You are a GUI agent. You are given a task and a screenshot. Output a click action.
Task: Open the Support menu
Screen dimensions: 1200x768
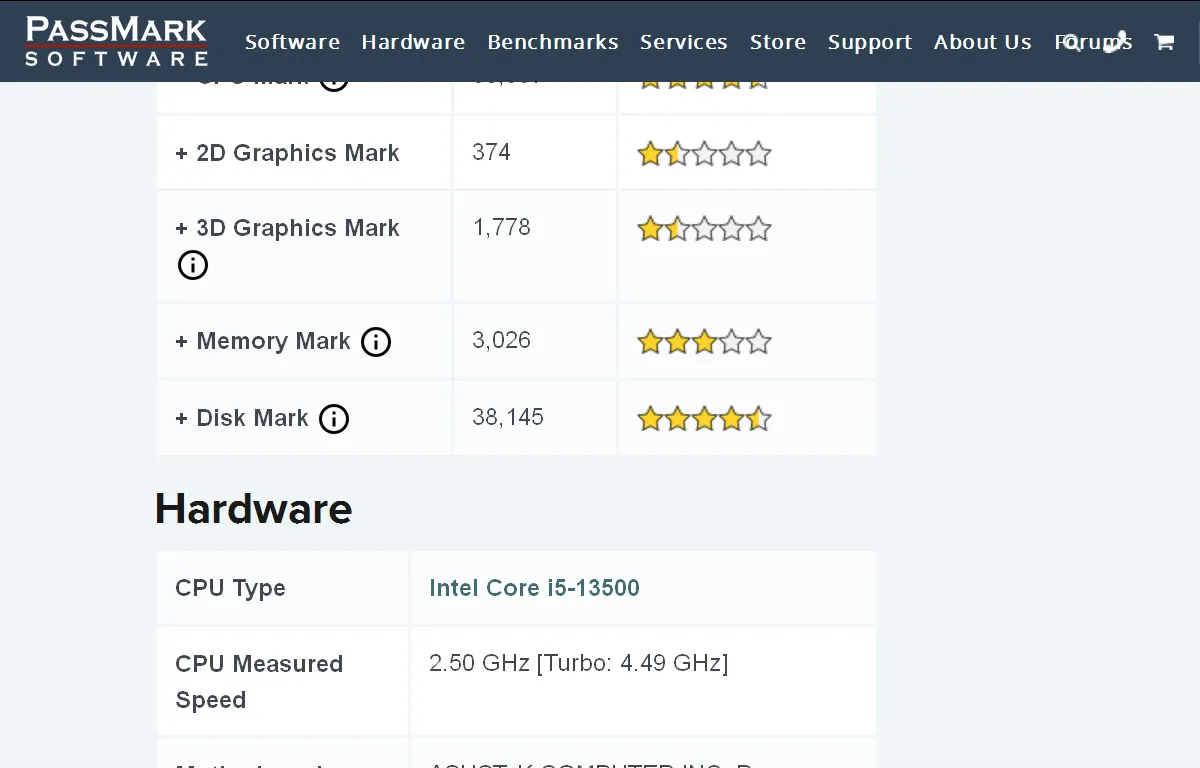[x=870, y=42]
